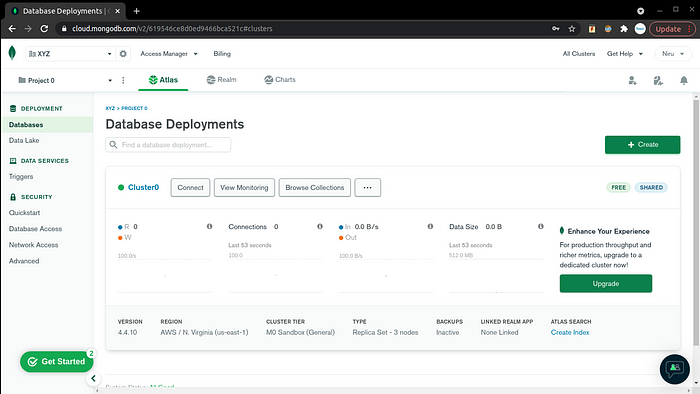Open the project activity feed icon
The width and height of the screenshot is (700, 394).
(658, 80)
